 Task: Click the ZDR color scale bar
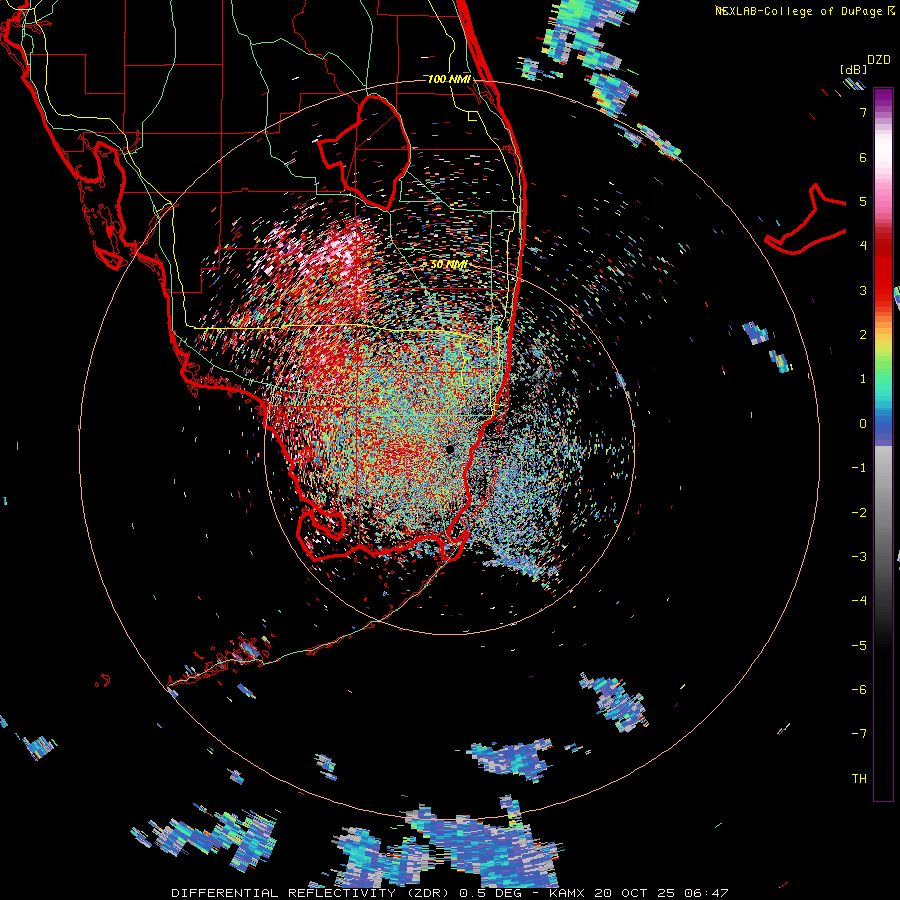click(x=883, y=444)
